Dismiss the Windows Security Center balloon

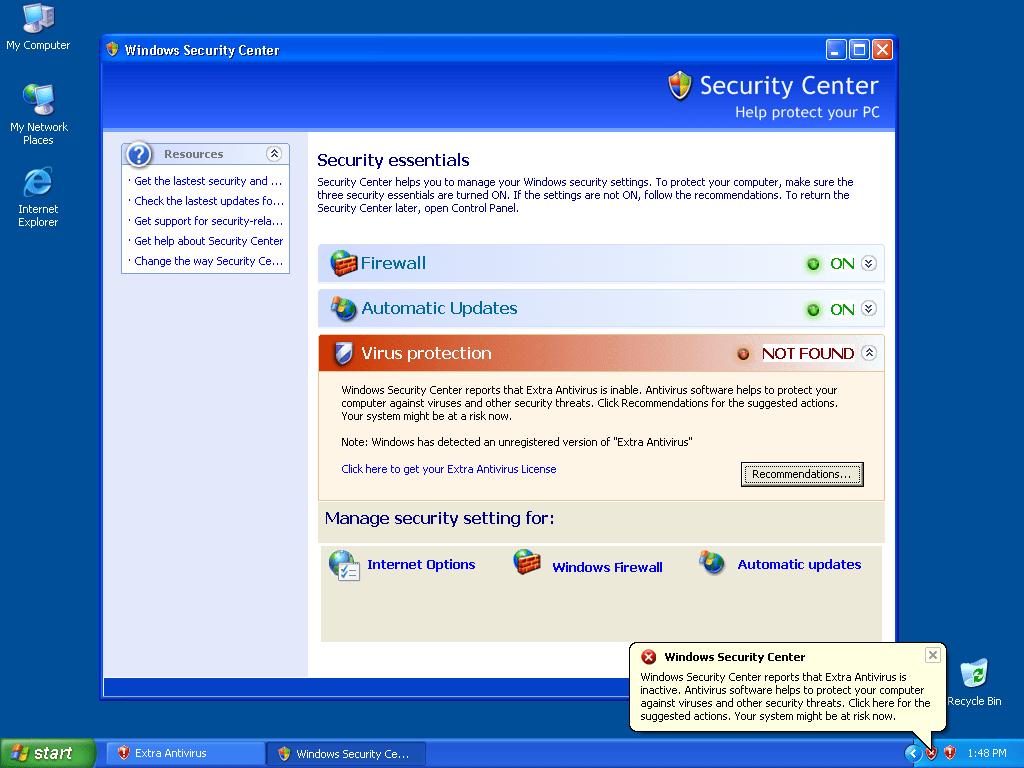(x=932, y=655)
